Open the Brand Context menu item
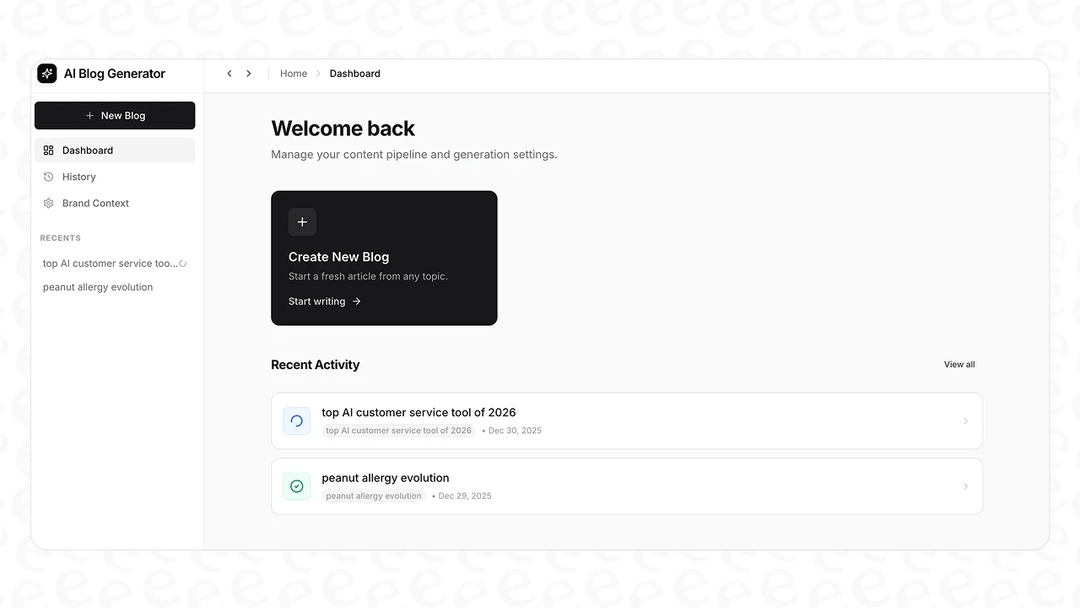Screen dimensions: 1080x608 95,203
